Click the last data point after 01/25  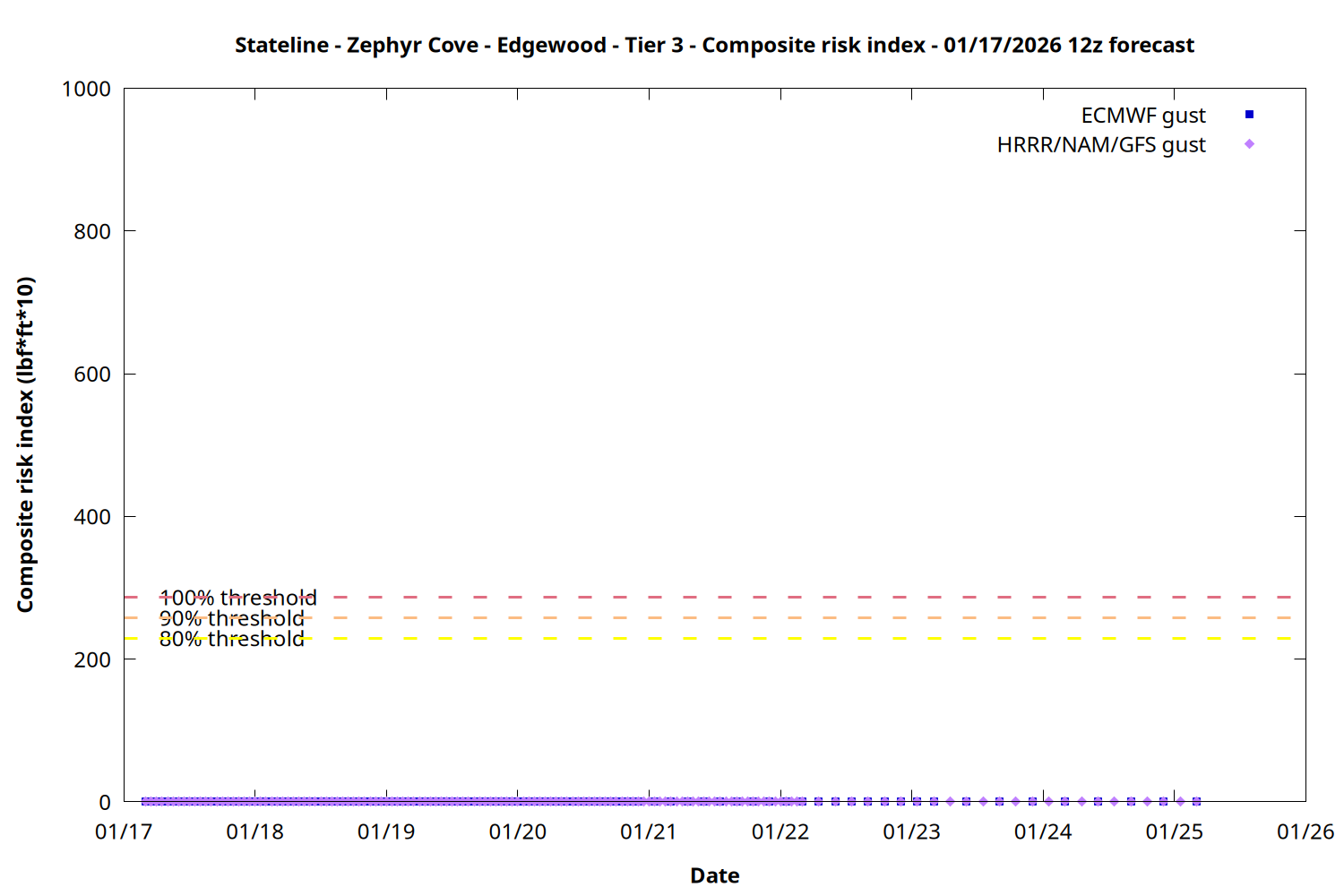(1196, 801)
